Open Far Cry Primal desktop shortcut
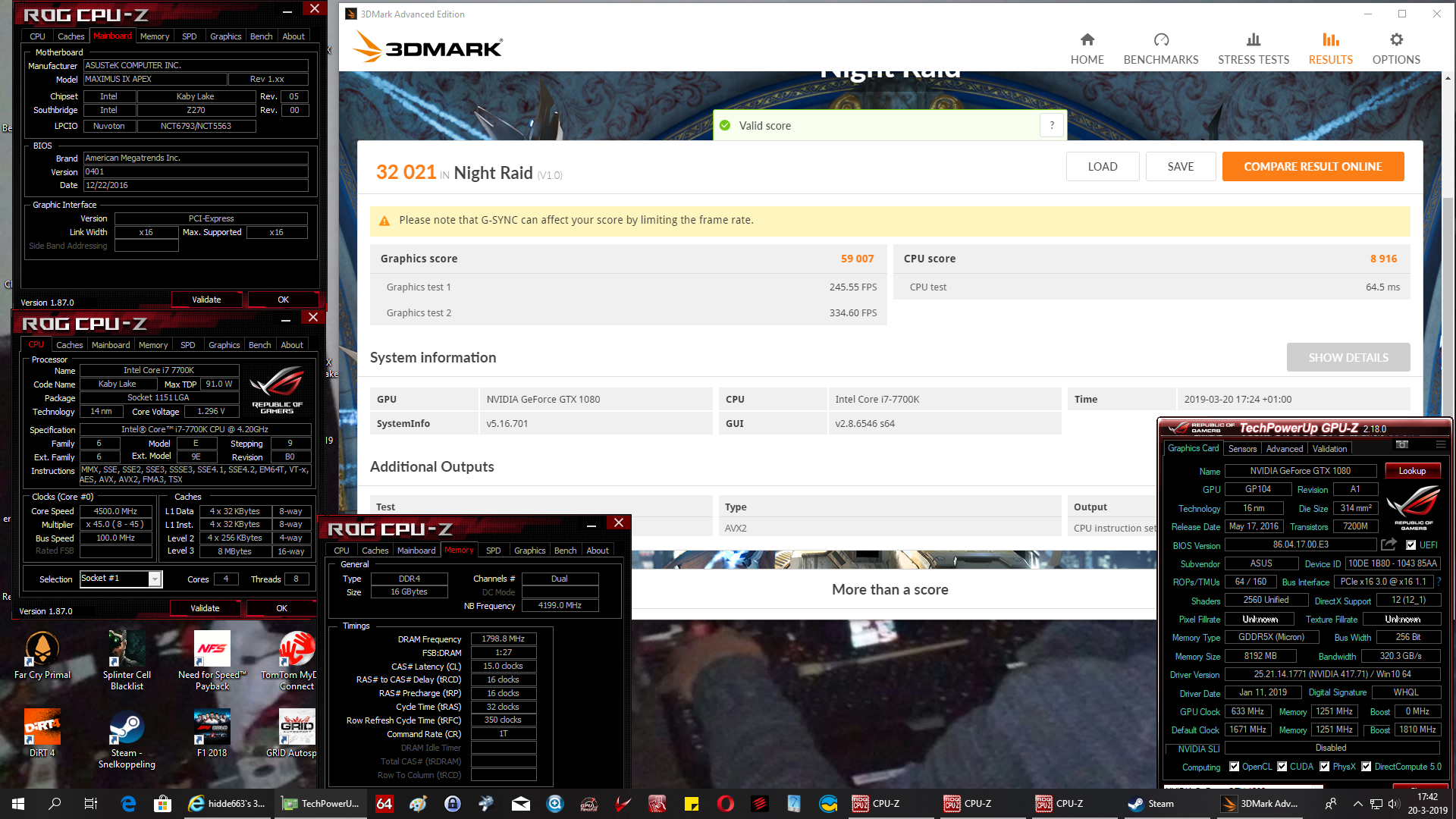Screen dimensions: 1456x819 [42, 656]
